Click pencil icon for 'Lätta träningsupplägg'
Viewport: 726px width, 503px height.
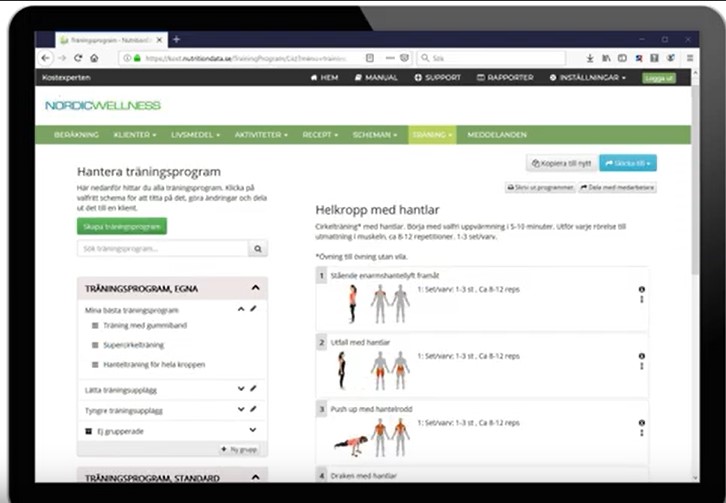(x=253, y=388)
